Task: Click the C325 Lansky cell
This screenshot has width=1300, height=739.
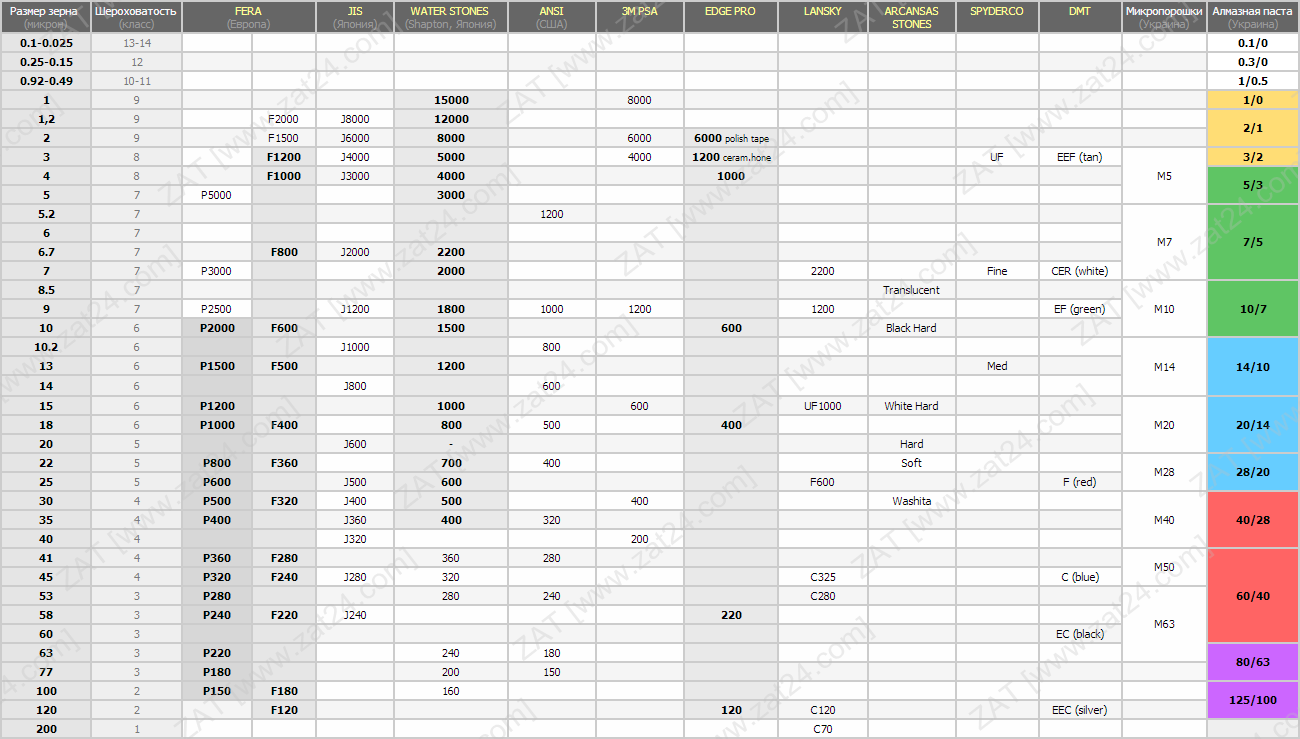Action: (x=823, y=577)
